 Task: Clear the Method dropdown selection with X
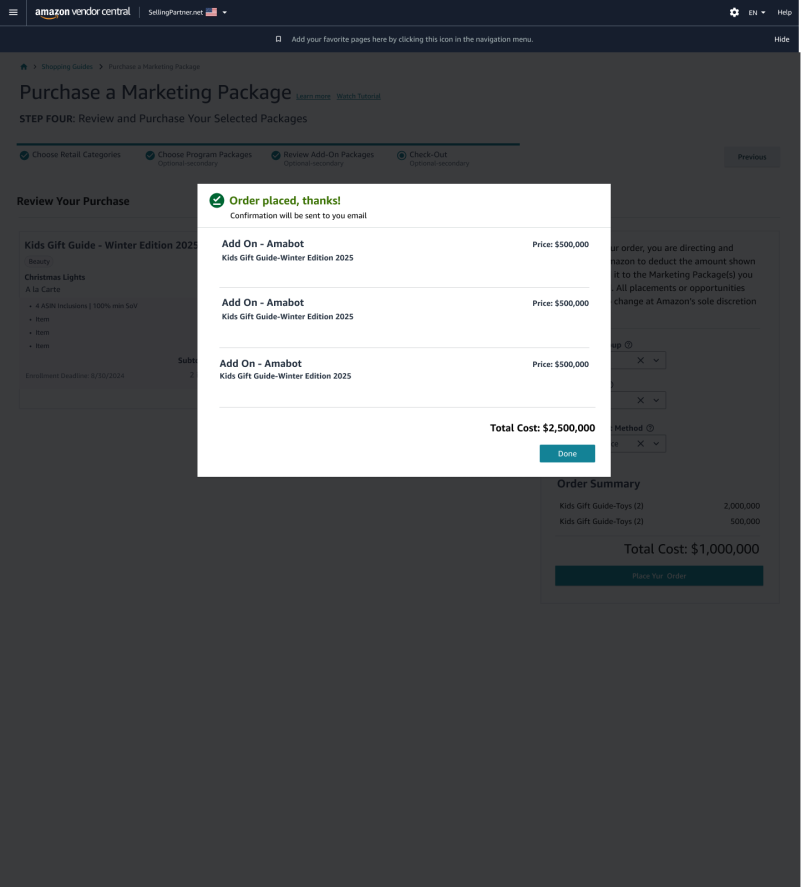pos(638,443)
